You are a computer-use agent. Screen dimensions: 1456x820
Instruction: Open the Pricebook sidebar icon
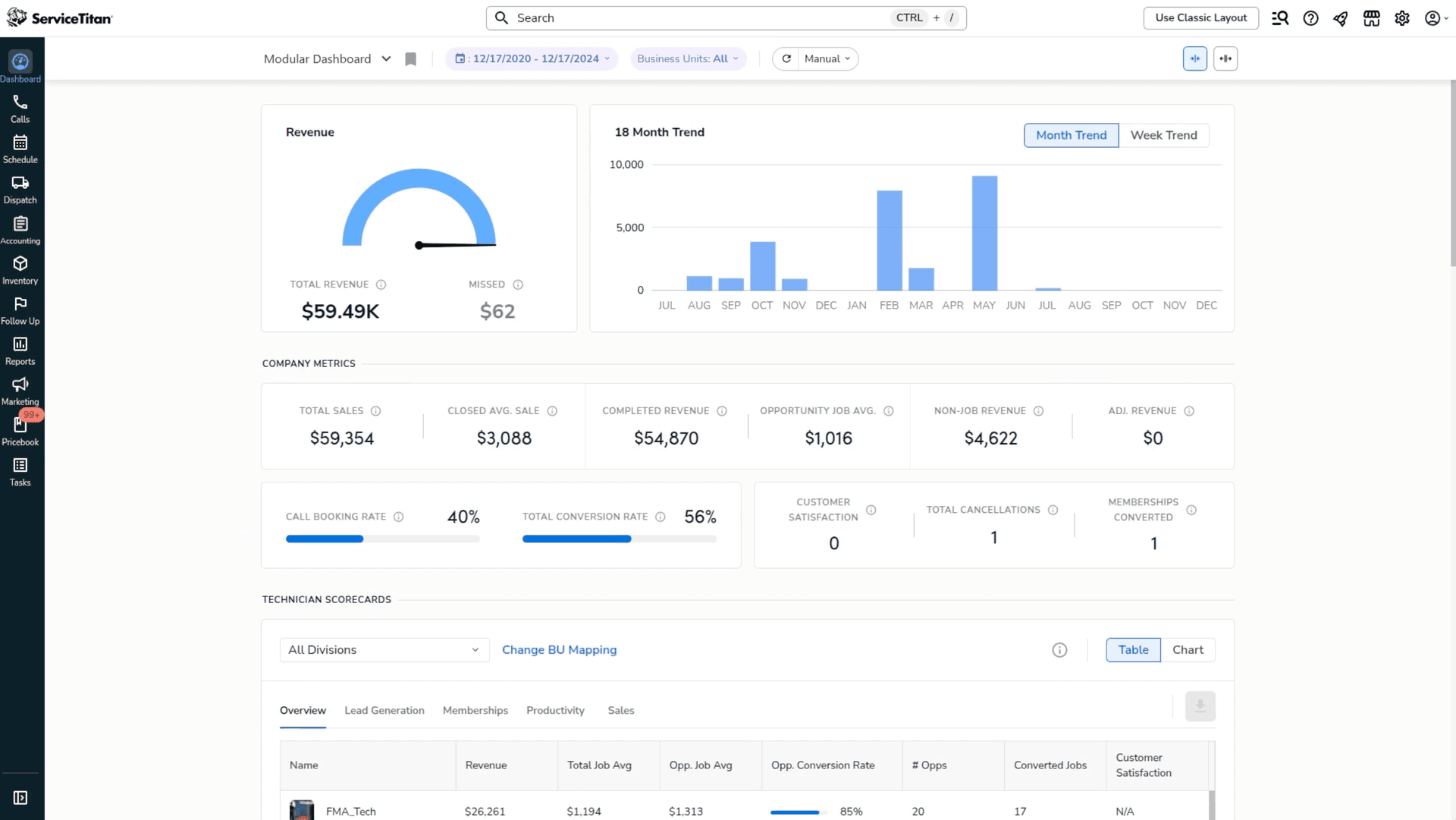click(x=20, y=431)
